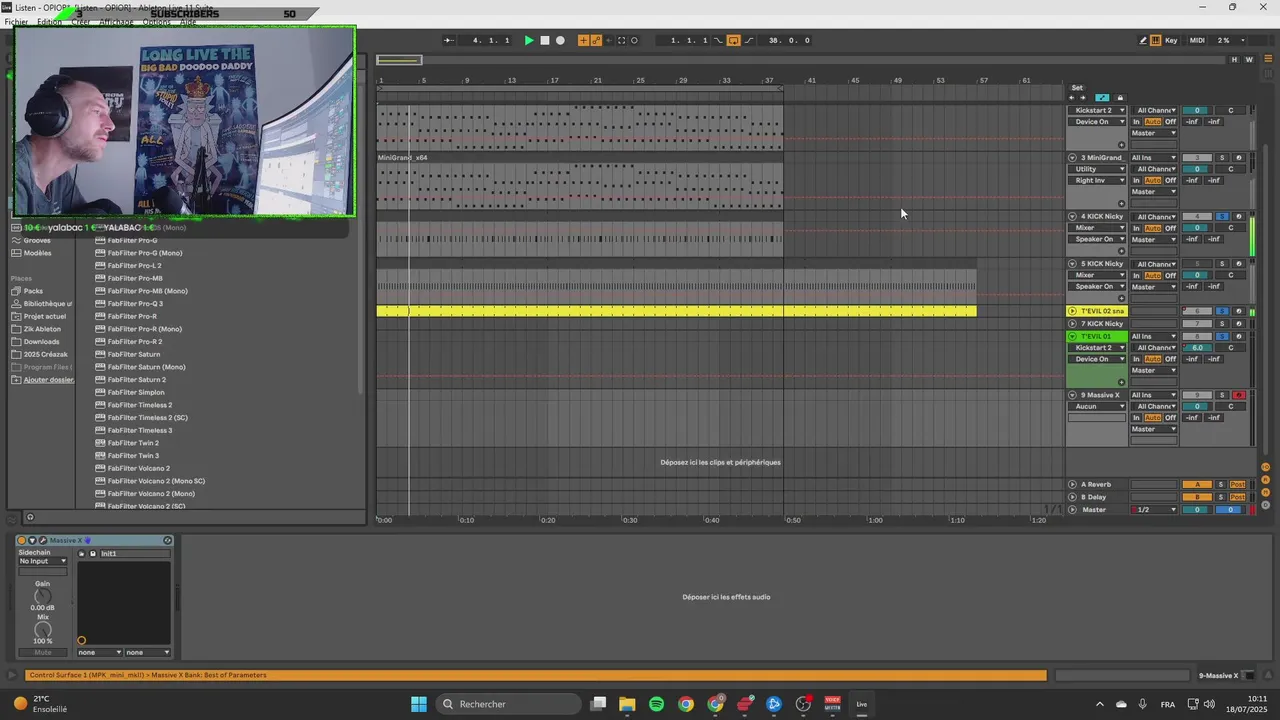Toggle the Loop switch in transport
Screen dimensions: 1280x720
733,40
